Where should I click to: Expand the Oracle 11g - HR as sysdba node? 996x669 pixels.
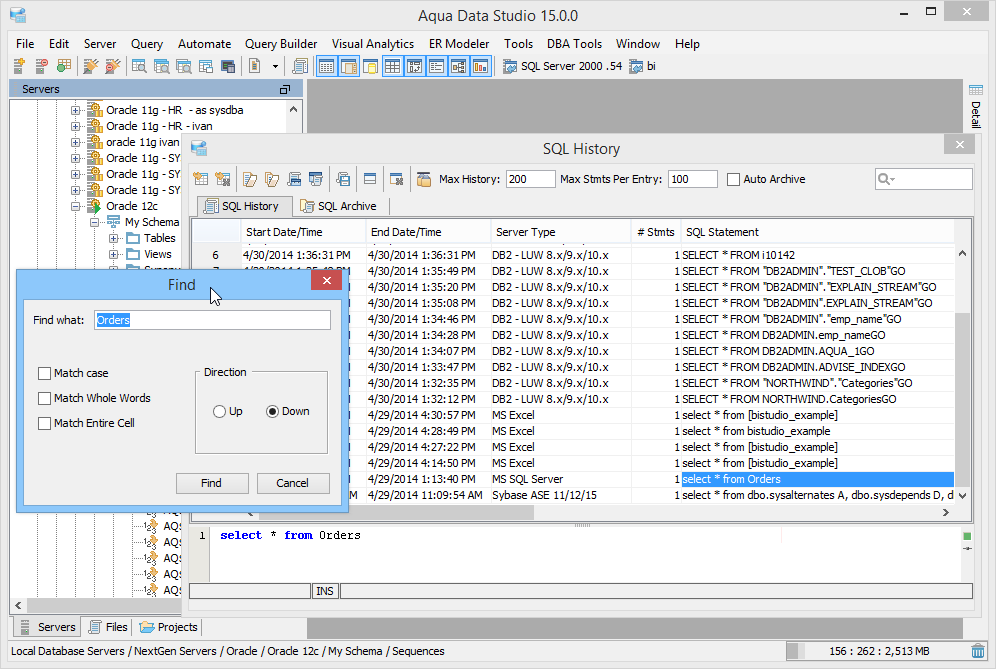76,110
